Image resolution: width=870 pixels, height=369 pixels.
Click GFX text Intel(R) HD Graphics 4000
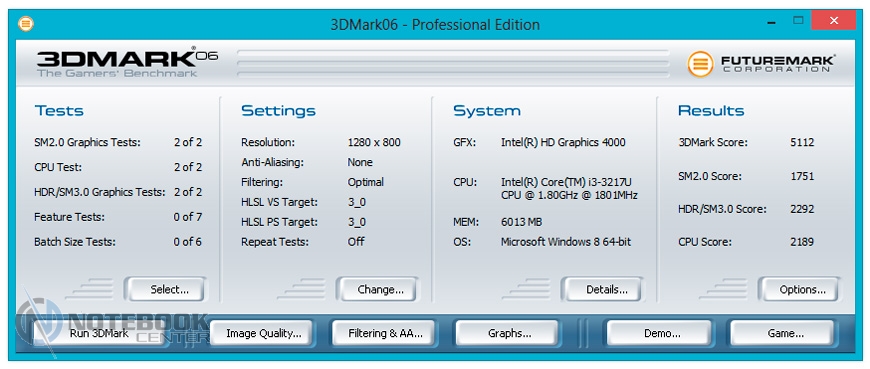click(563, 142)
